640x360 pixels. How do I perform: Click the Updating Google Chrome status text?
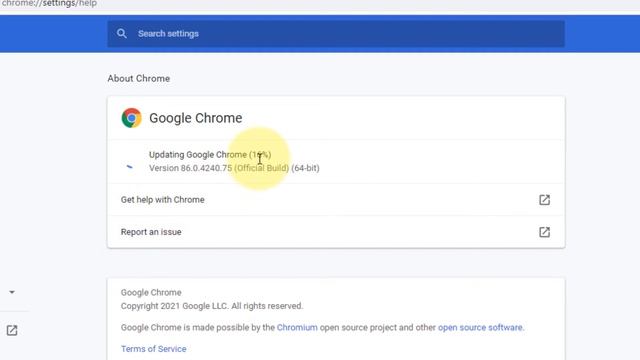[x=210, y=155]
